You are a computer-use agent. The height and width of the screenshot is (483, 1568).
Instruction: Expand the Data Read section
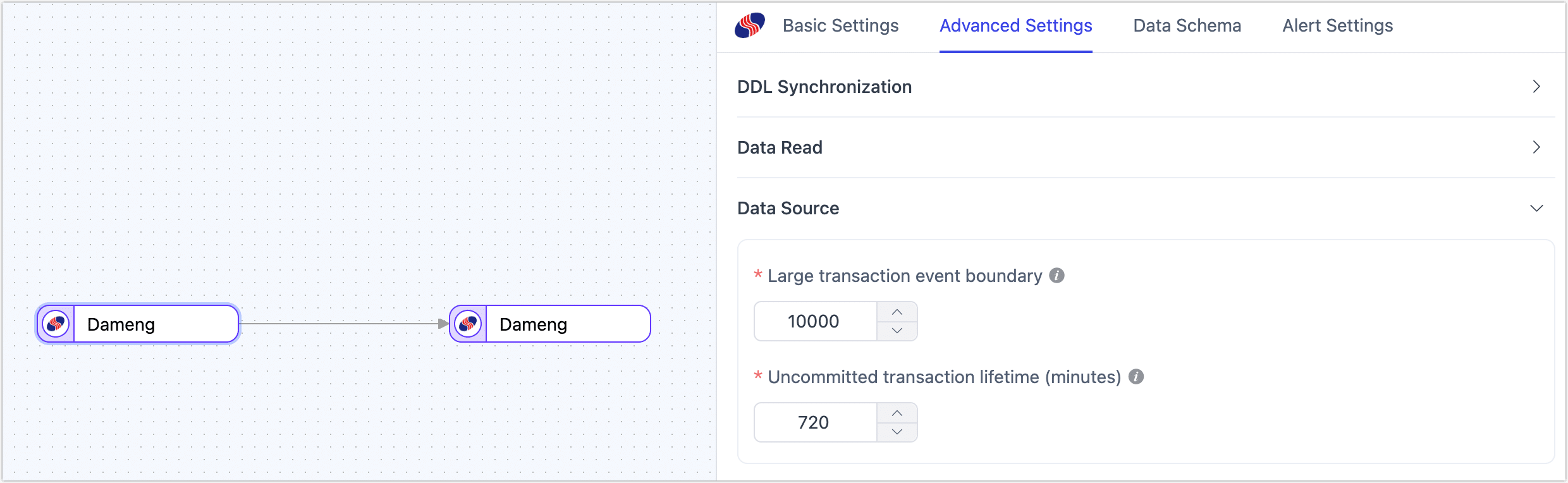coord(1536,147)
